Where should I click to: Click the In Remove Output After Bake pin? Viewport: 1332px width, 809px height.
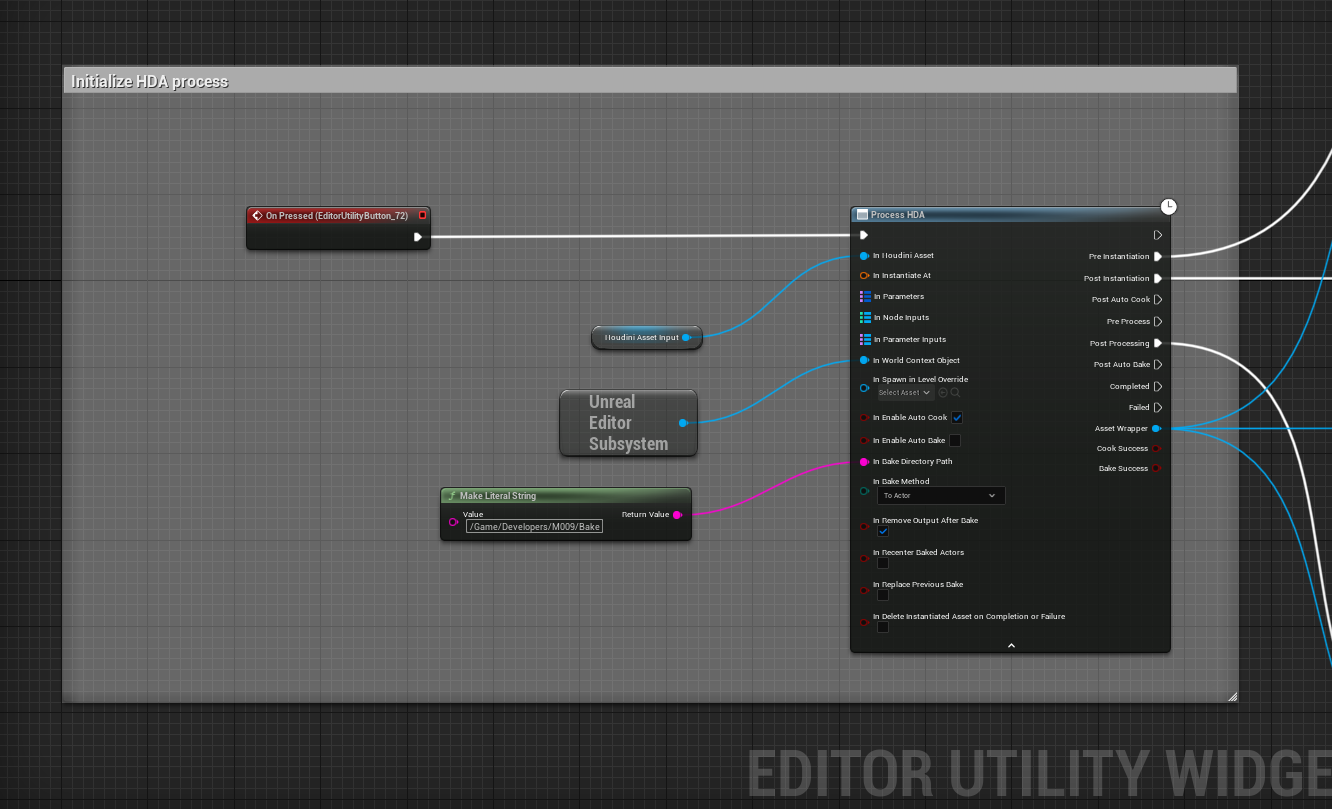pos(864,526)
